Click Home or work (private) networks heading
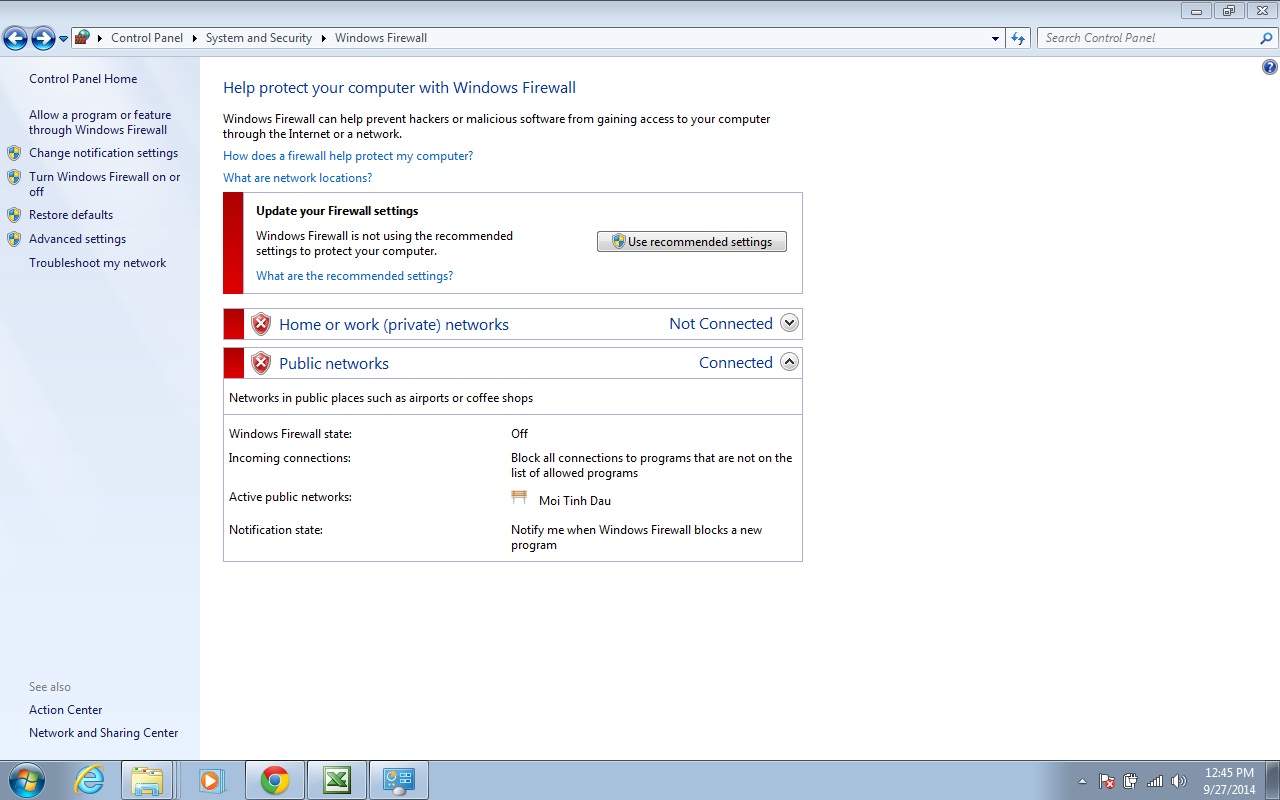1280x800 pixels. pos(394,325)
